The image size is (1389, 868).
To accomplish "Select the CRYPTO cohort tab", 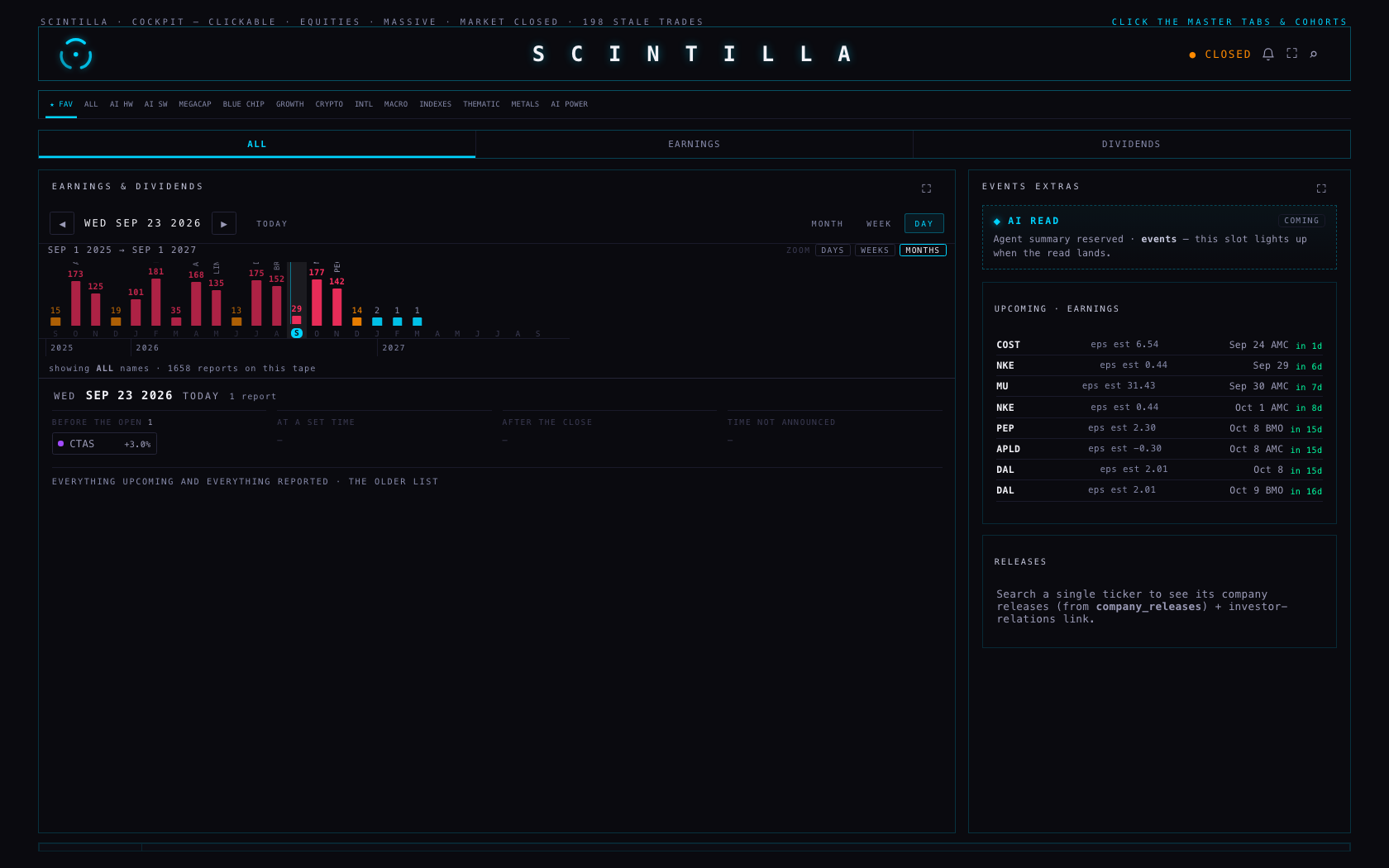I will tap(329, 104).
